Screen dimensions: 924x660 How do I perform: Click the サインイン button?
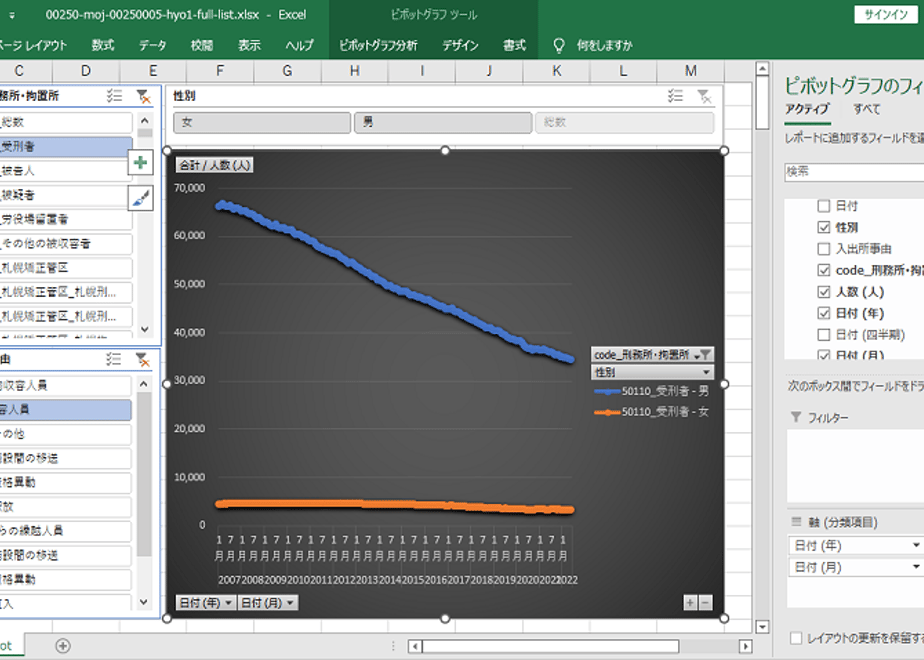(x=886, y=15)
